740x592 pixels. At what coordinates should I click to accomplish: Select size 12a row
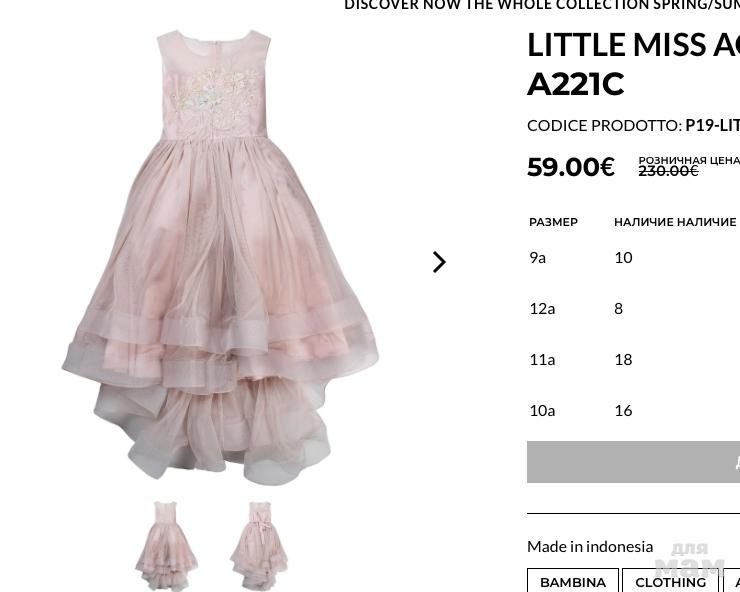633,309
